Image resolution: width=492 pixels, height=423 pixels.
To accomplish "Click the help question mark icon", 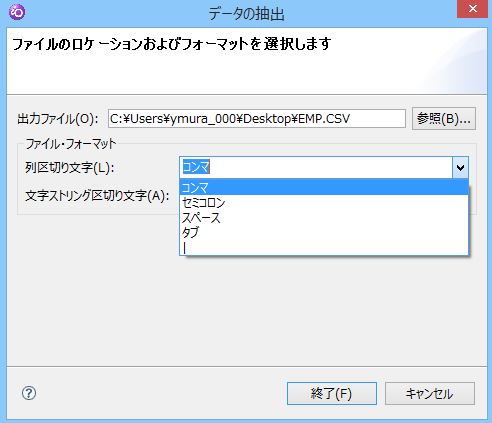I will click(x=29, y=393).
